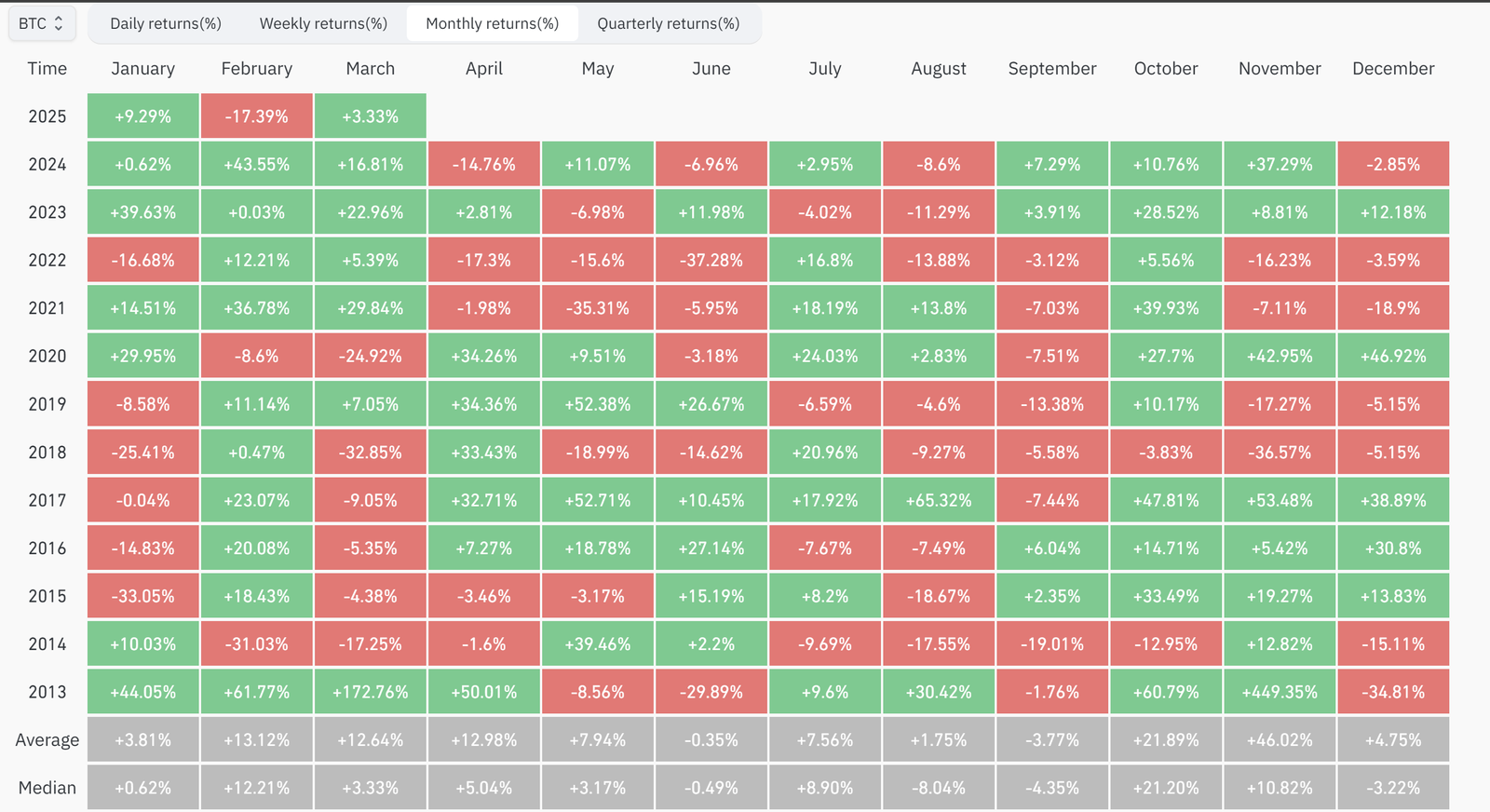Viewport: 1490px width, 812px height.
Task: Select the December column header
Action: [x=1393, y=68]
